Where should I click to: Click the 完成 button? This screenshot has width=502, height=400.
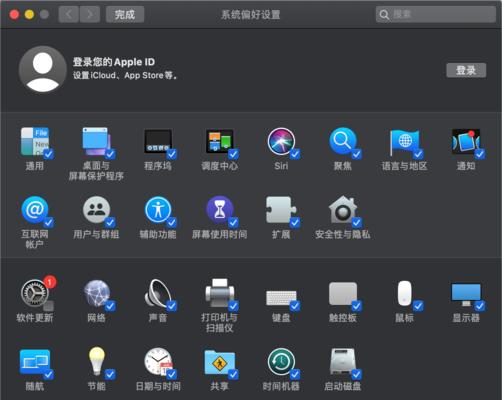click(125, 15)
